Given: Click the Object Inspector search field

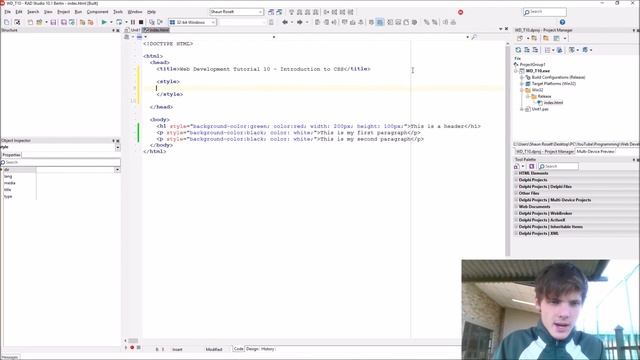Looking at the screenshot, I should [60, 162].
